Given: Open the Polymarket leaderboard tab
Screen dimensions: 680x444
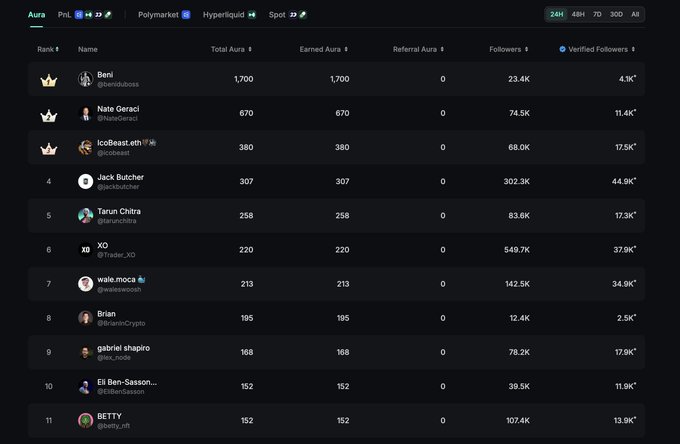Looking at the screenshot, I should 164,15.
